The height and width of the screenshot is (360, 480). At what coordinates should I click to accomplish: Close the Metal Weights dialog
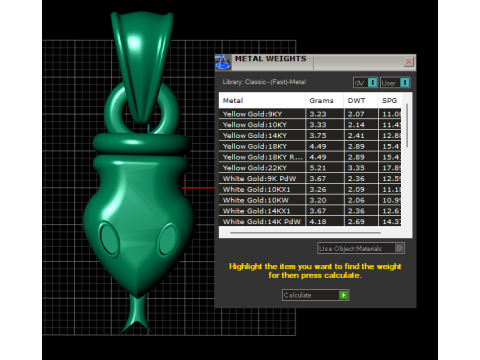coord(408,62)
